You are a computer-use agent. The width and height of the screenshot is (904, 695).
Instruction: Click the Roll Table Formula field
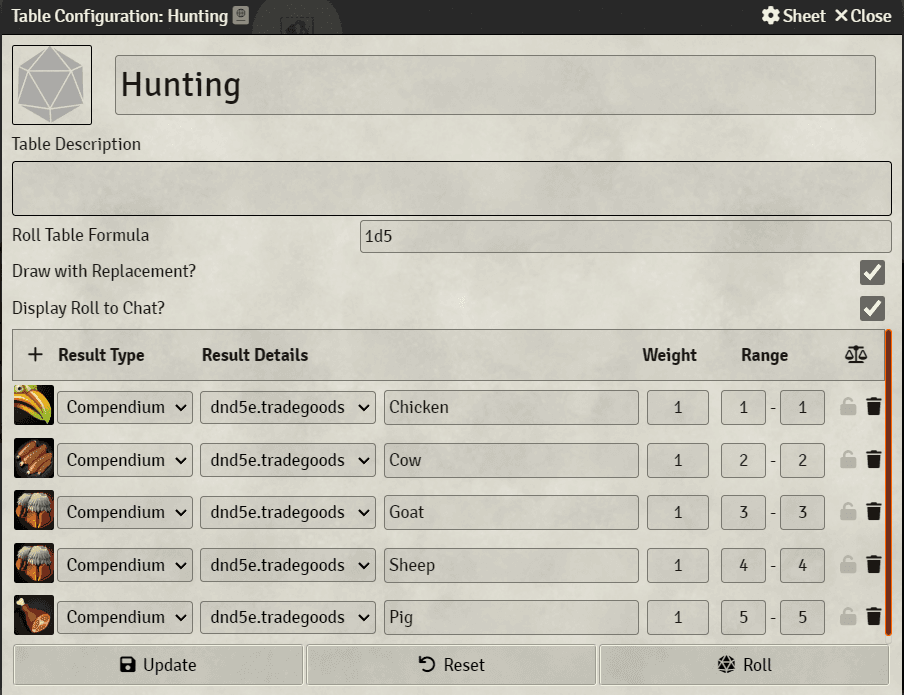(x=625, y=237)
